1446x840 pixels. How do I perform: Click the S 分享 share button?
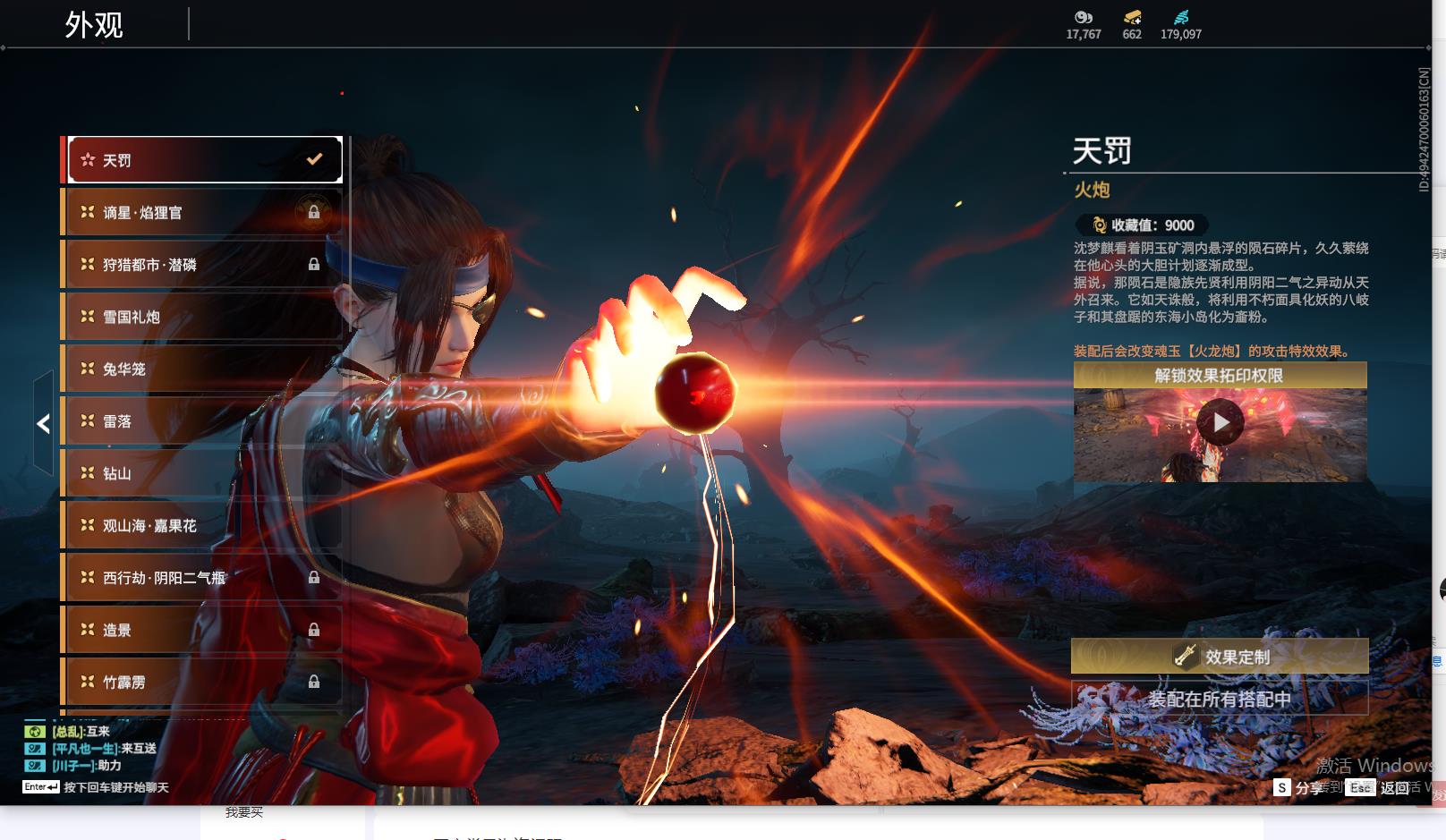point(1299,788)
